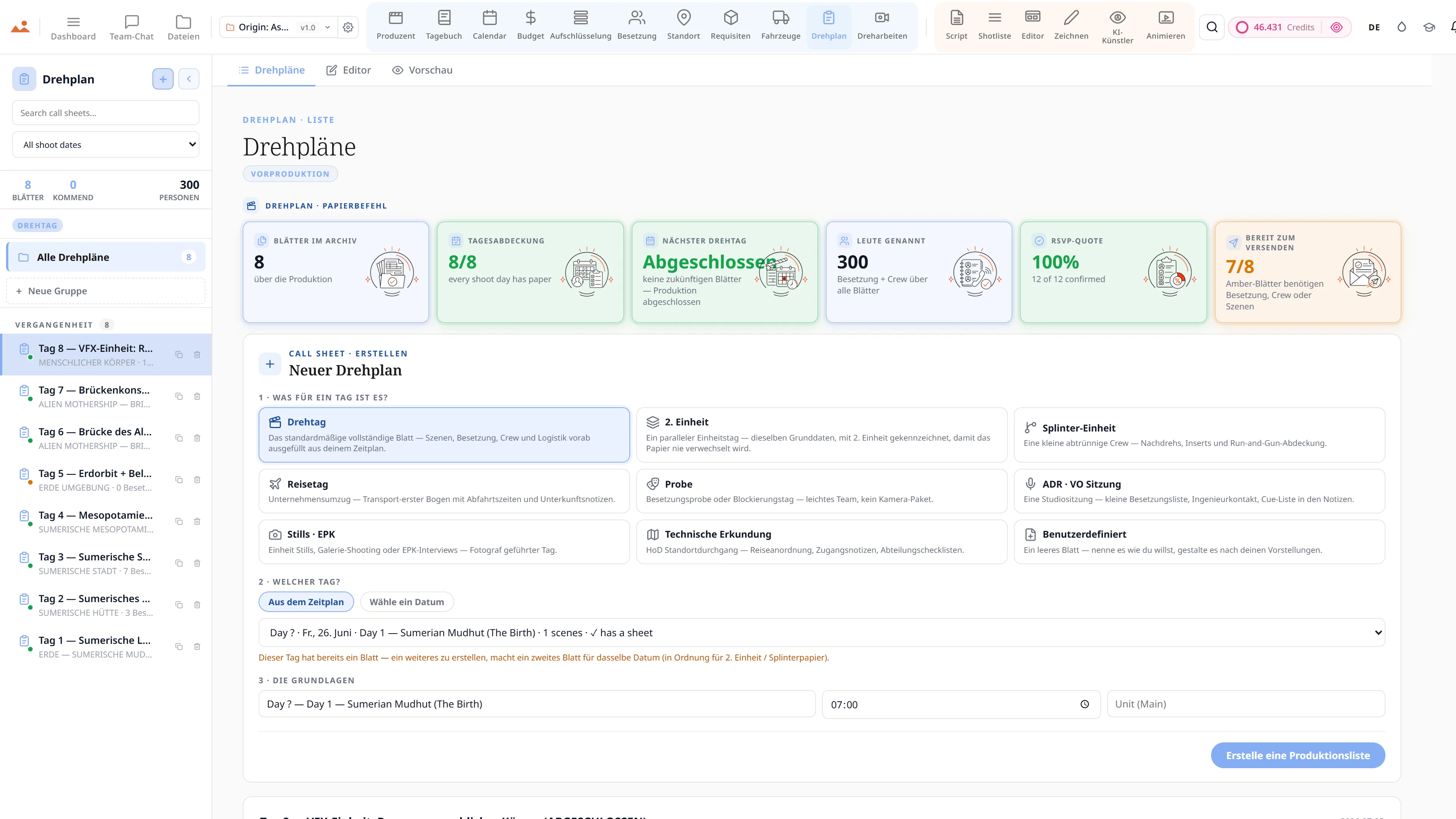
Task: Select the Benutzerdefiniert day type
Action: tap(1199, 541)
